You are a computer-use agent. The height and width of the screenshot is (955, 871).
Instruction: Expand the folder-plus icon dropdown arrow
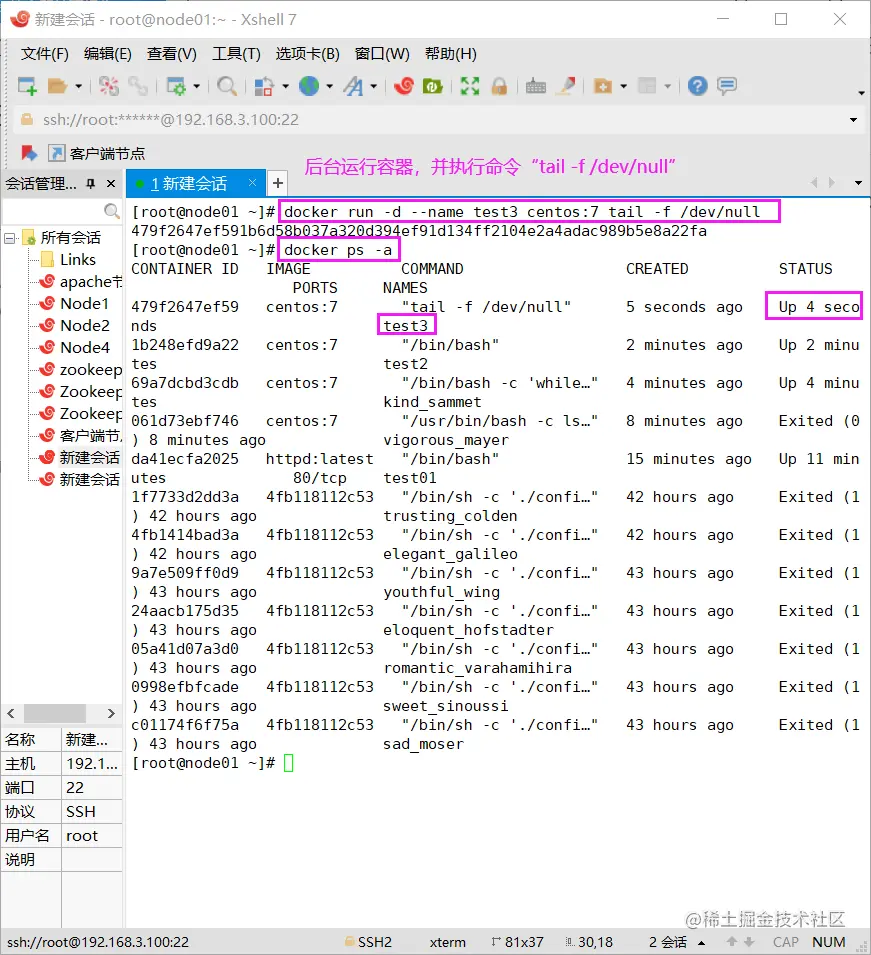(x=624, y=87)
